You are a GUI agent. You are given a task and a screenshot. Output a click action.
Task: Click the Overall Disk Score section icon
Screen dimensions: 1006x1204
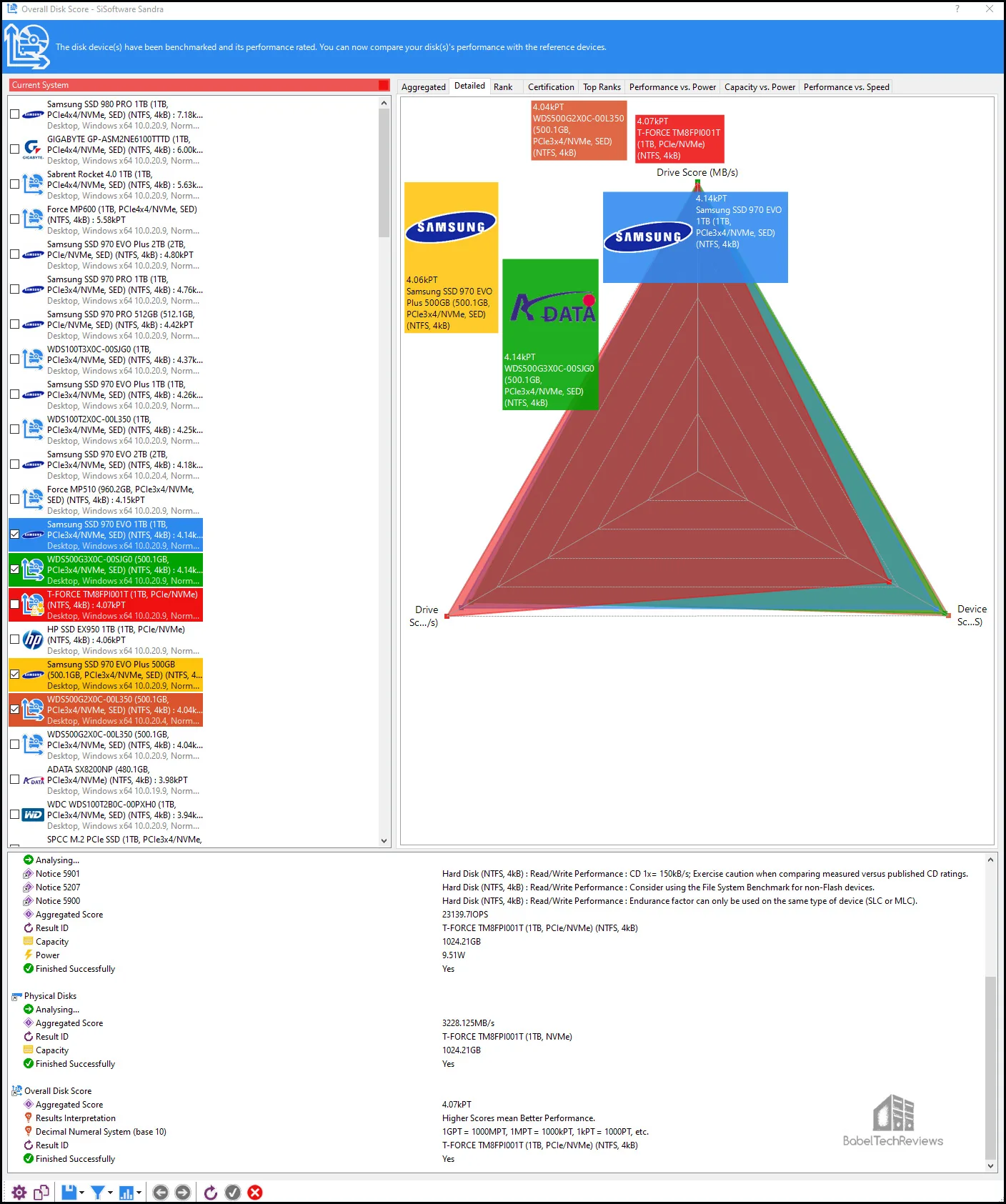[17, 1091]
